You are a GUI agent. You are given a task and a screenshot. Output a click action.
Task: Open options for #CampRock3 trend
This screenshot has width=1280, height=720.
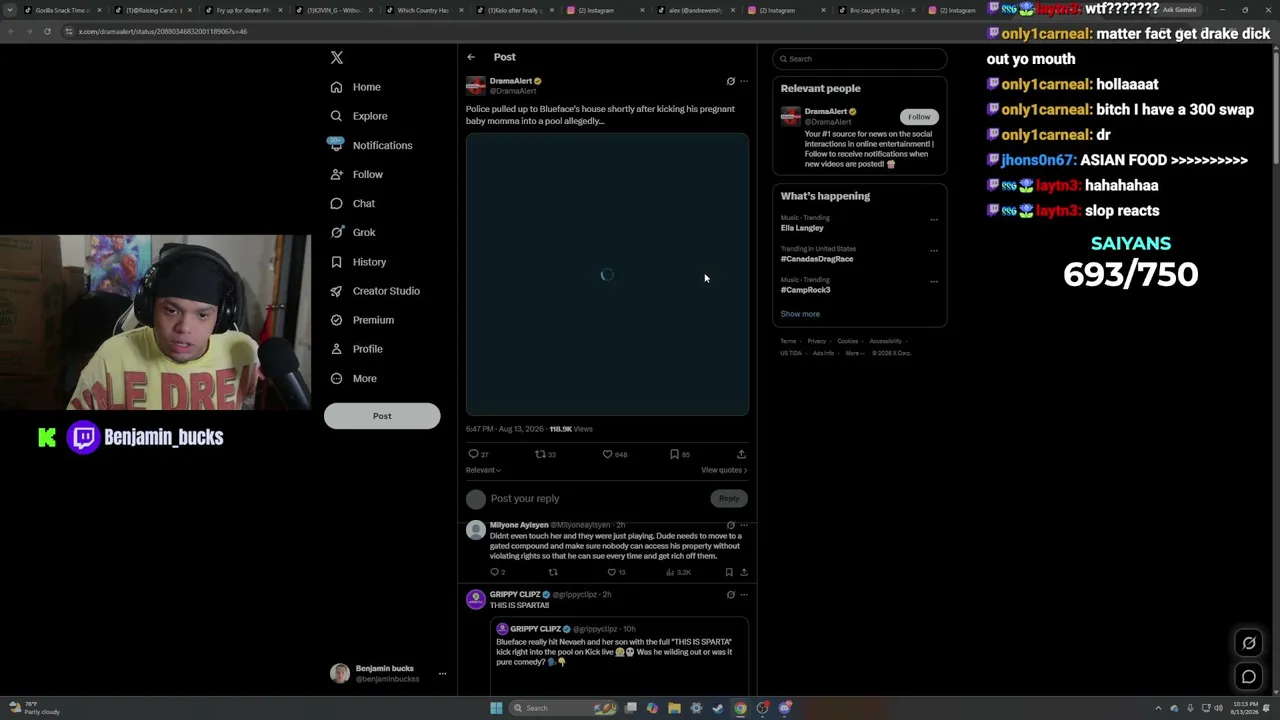934,282
